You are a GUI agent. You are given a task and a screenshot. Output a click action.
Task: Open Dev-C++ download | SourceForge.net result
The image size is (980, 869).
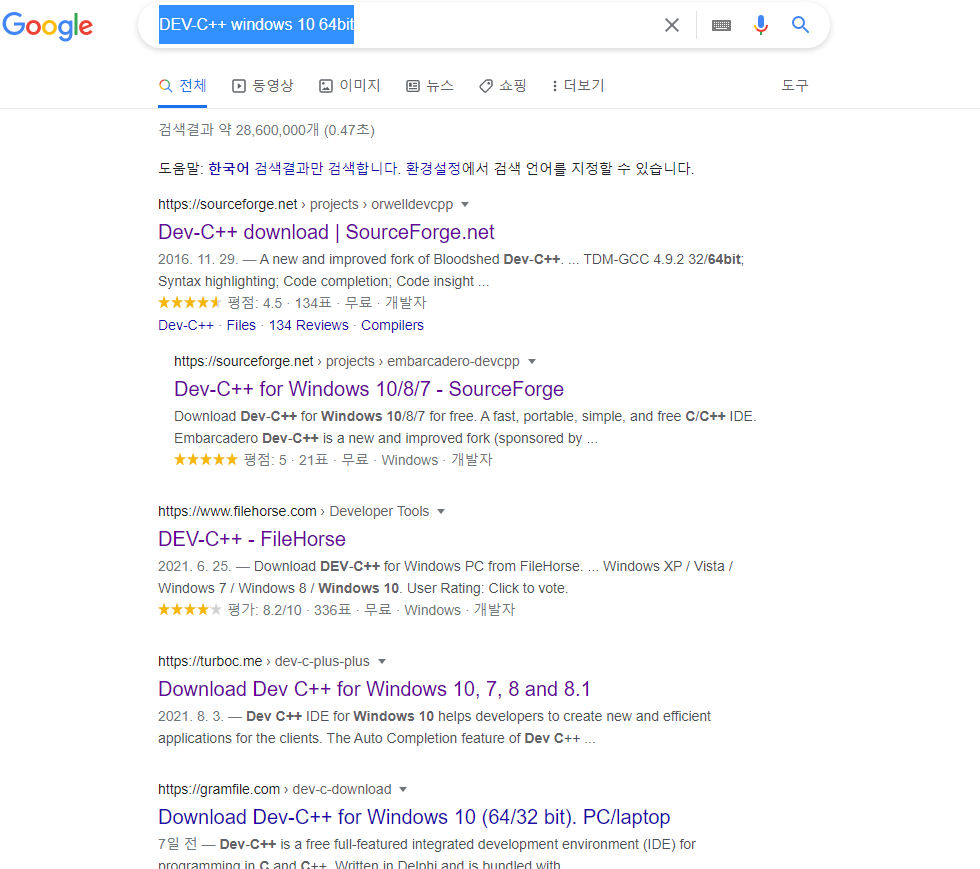(x=326, y=232)
